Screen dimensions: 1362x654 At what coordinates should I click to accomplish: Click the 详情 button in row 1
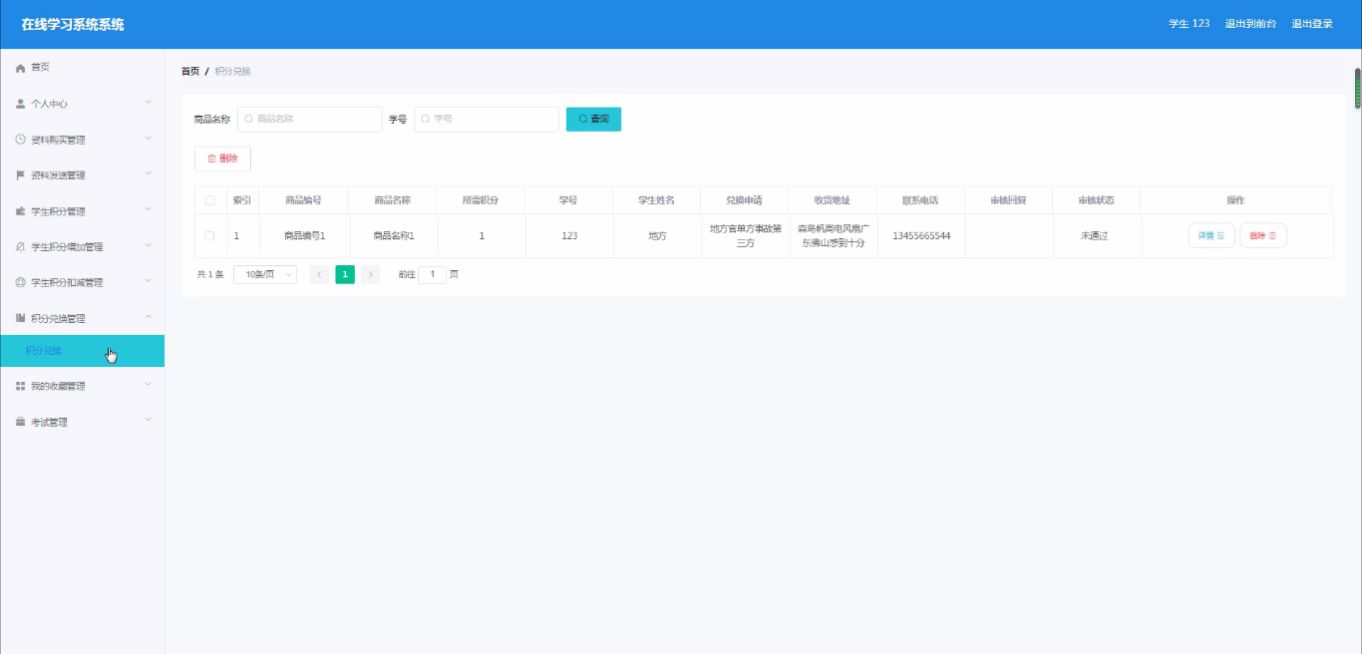pyautogui.click(x=1211, y=236)
